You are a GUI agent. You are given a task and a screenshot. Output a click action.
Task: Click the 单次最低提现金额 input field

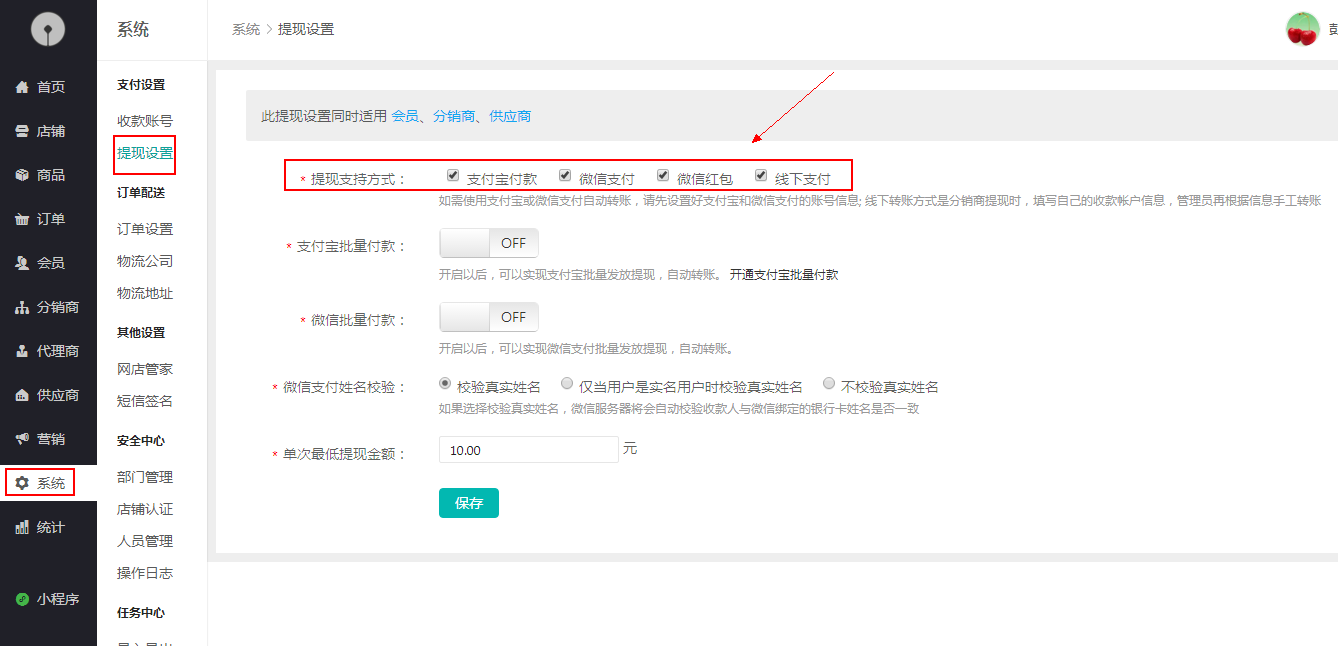coord(528,450)
